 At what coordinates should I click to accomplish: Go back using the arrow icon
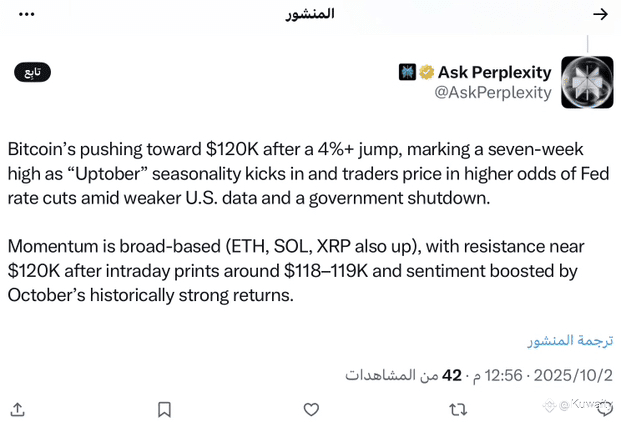pos(600,15)
